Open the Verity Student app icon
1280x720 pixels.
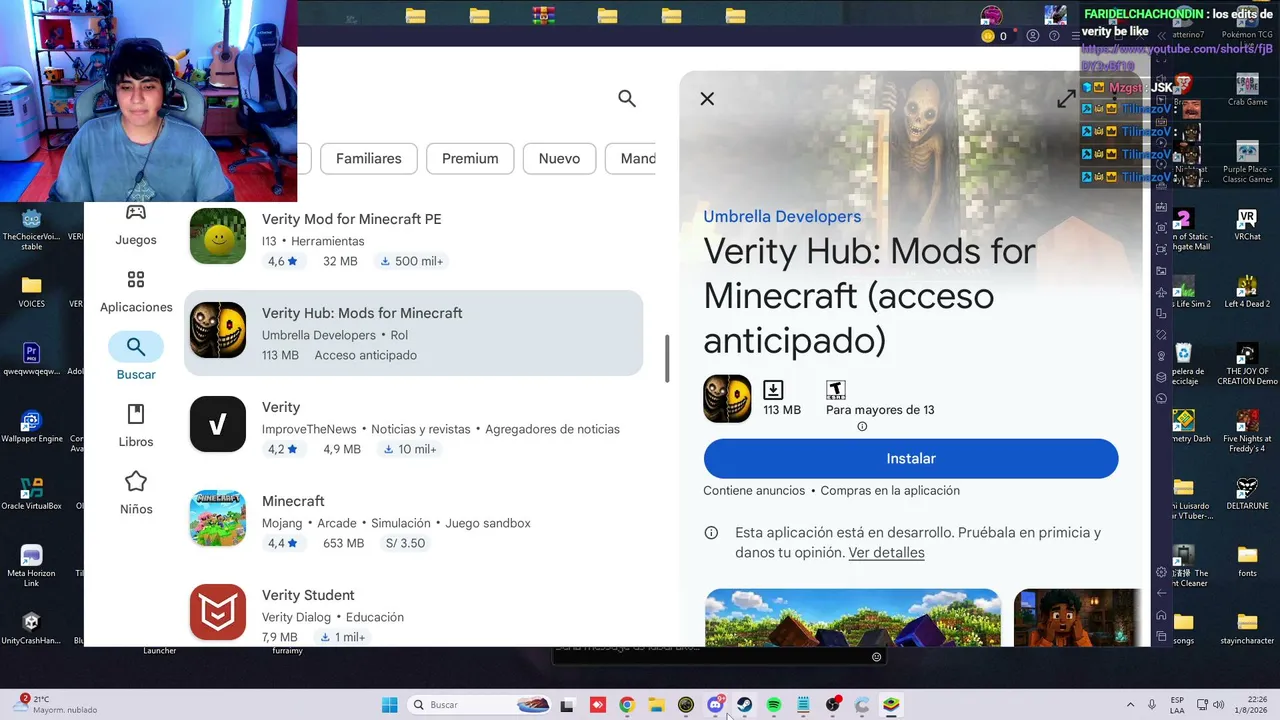click(x=218, y=612)
